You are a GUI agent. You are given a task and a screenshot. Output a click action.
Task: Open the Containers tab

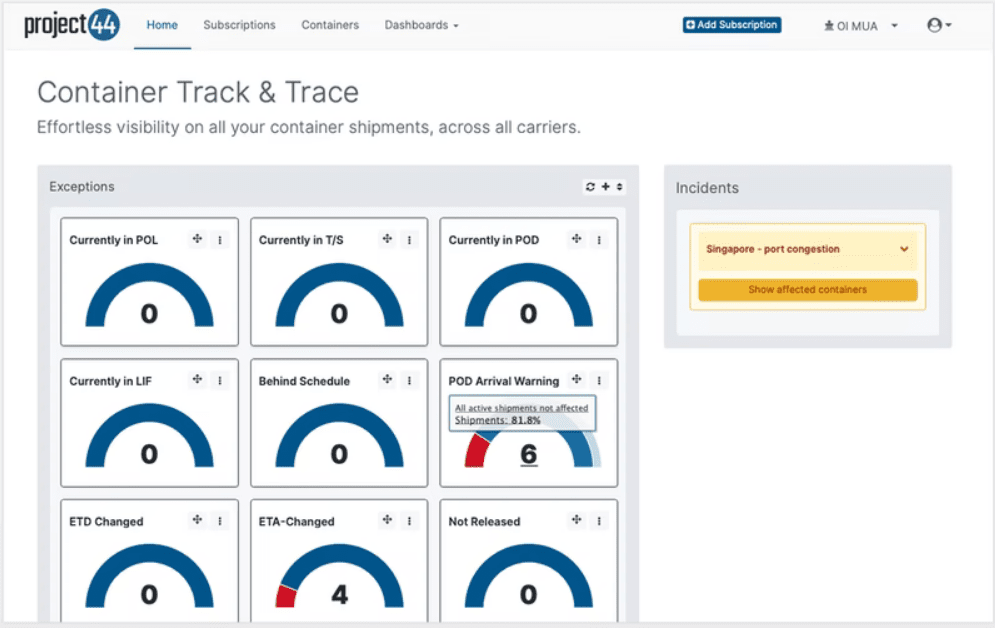click(330, 25)
